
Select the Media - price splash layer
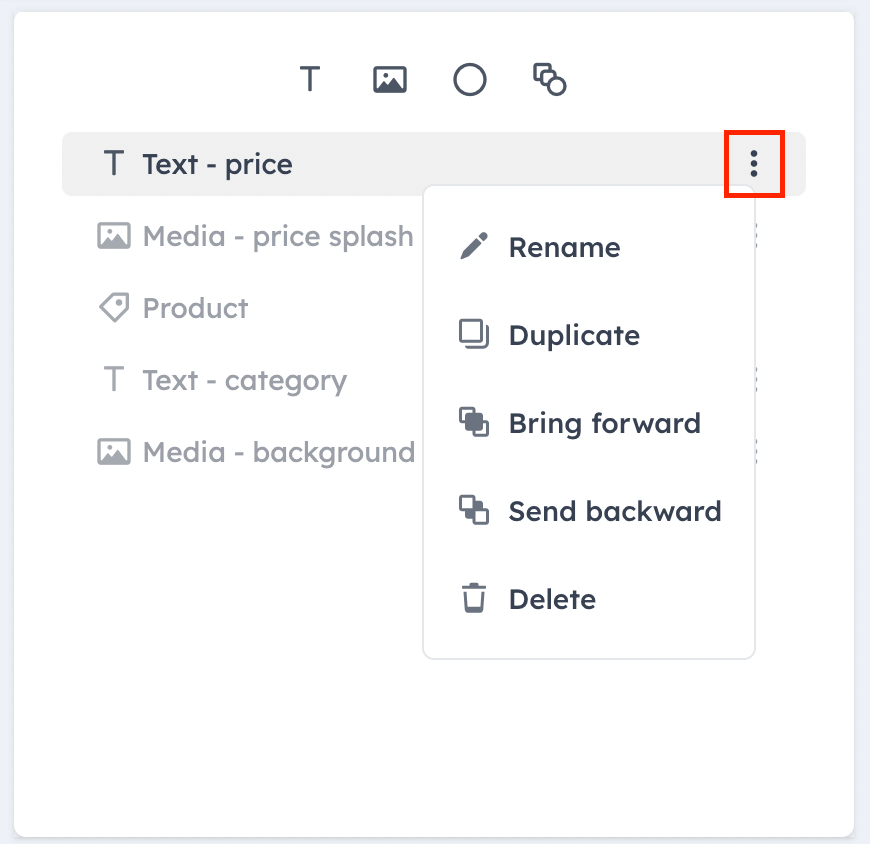(255, 236)
